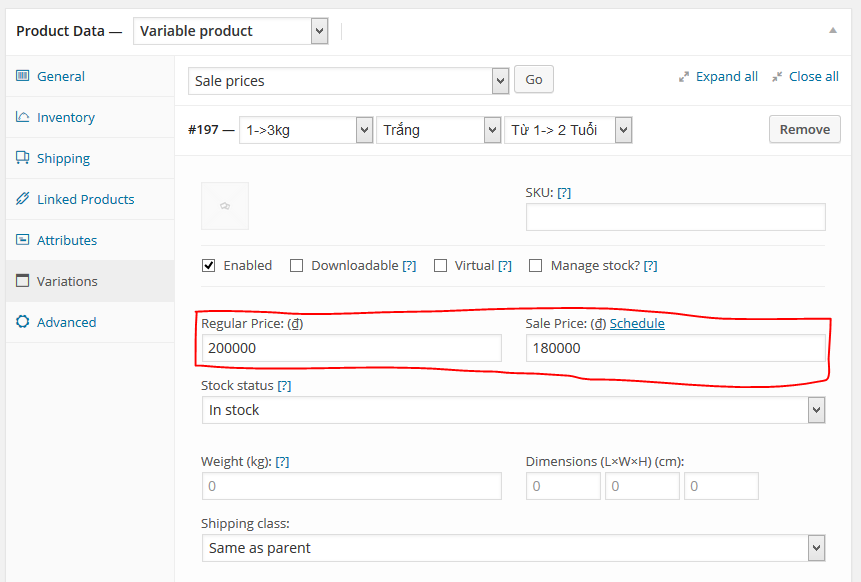Collapse the Product Data panel arrow
861x582 pixels.
click(x=832, y=31)
